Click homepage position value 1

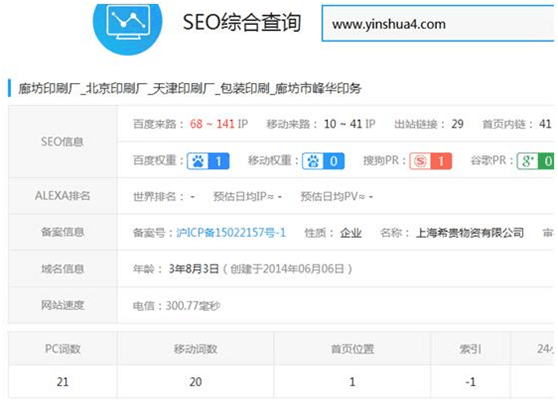352,382
